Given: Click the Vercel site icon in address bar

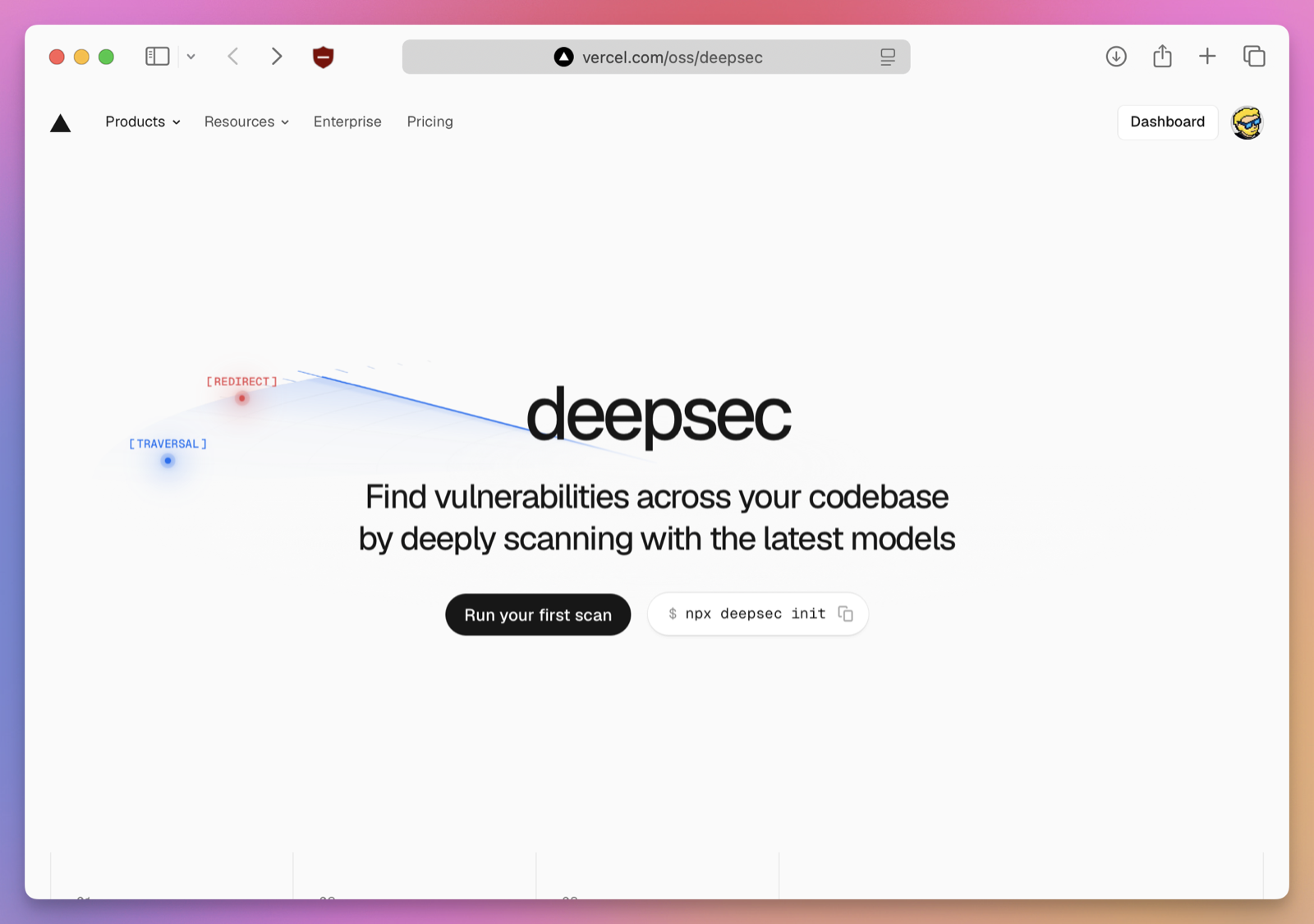Looking at the screenshot, I should [563, 57].
